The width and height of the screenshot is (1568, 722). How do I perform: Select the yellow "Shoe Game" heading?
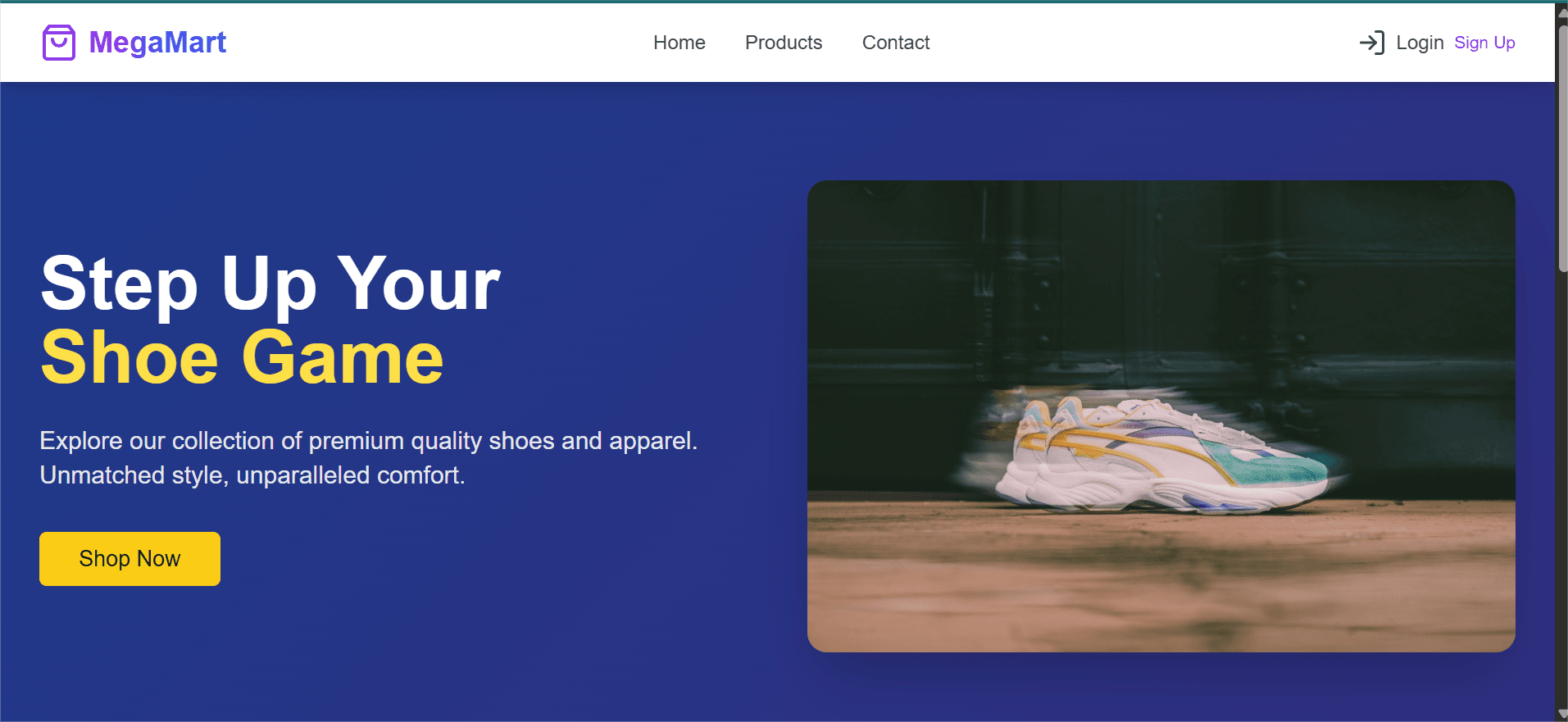pos(242,358)
